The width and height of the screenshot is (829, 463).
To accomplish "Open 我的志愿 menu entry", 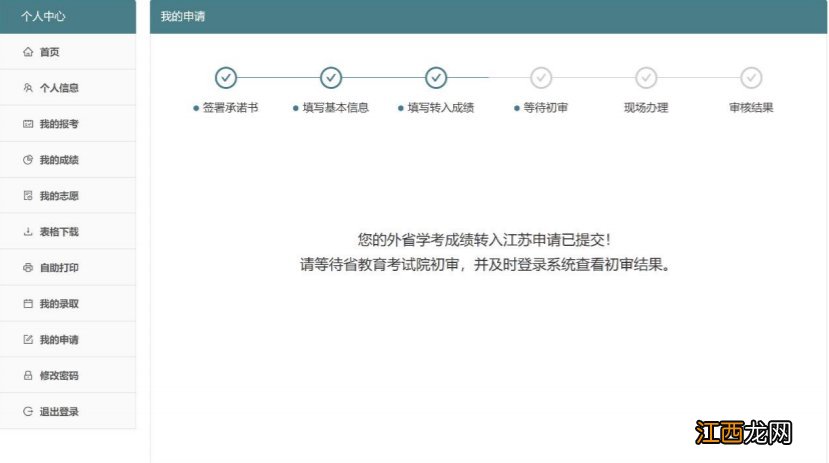I will tap(68, 196).
